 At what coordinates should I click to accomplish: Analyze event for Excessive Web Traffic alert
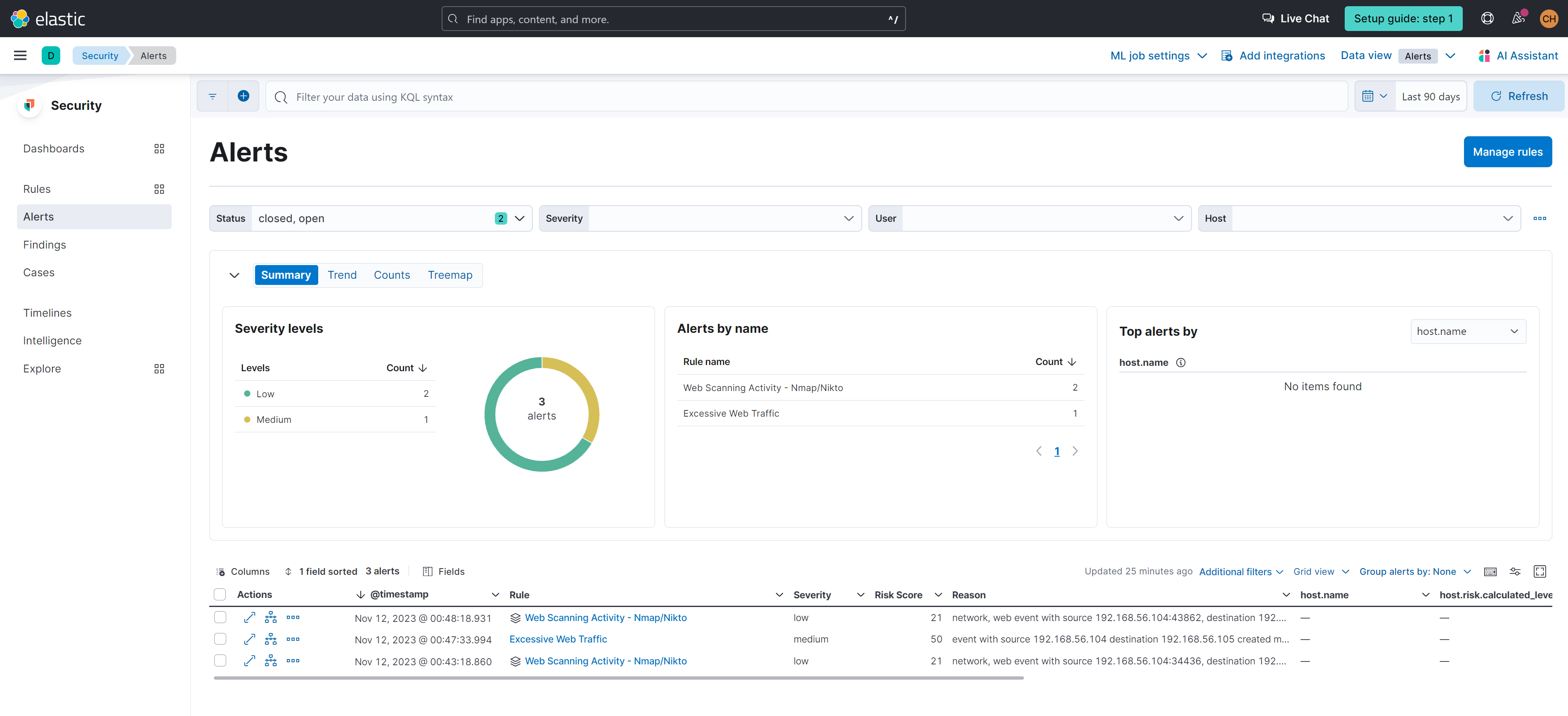271,639
